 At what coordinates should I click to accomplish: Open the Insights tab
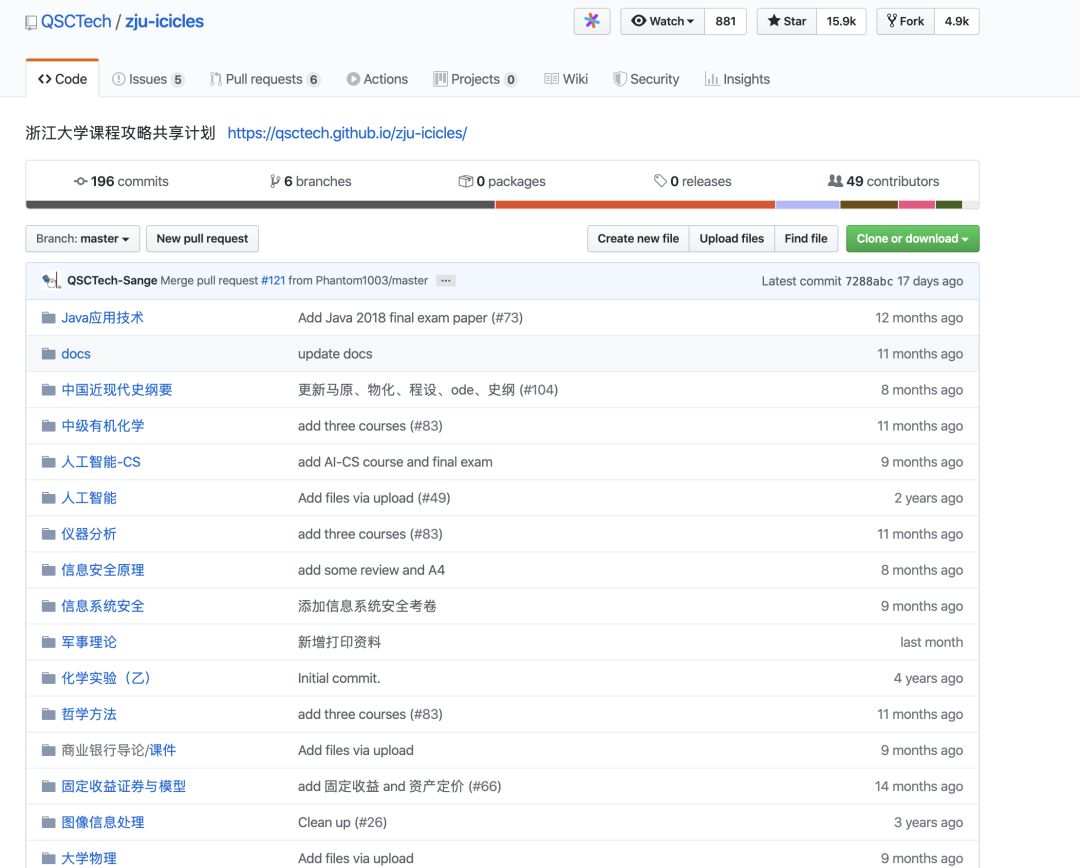[737, 79]
